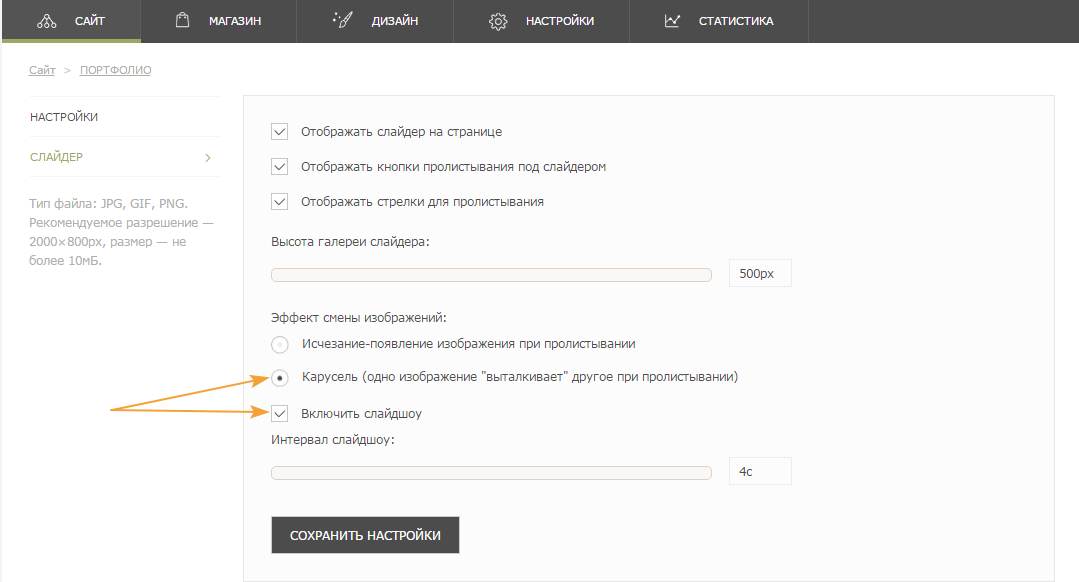The height and width of the screenshot is (582, 1079).
Task: Expand the СЛАЙДЕР sidebar chevron arrow
Action: pyautogui.click(x=208, y=158)
